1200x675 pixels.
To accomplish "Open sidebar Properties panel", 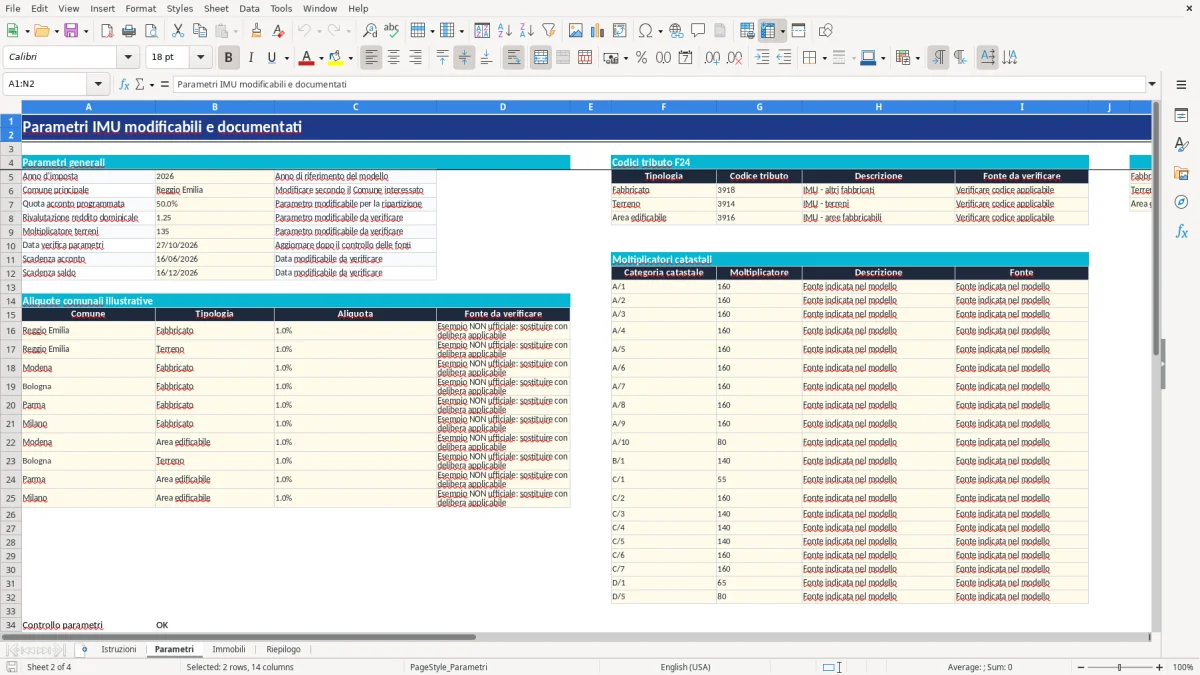I will pyautogui.click(x=1181, y=116).
